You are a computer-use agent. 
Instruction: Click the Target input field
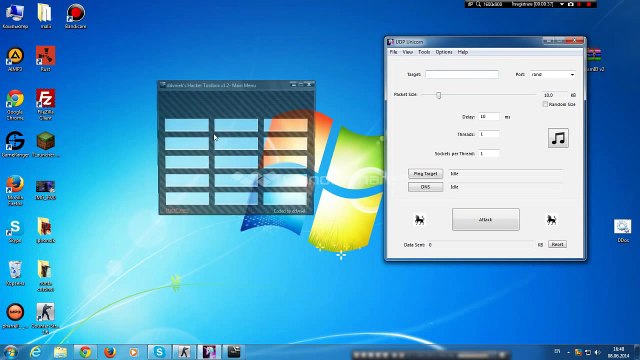pos(462,74)
